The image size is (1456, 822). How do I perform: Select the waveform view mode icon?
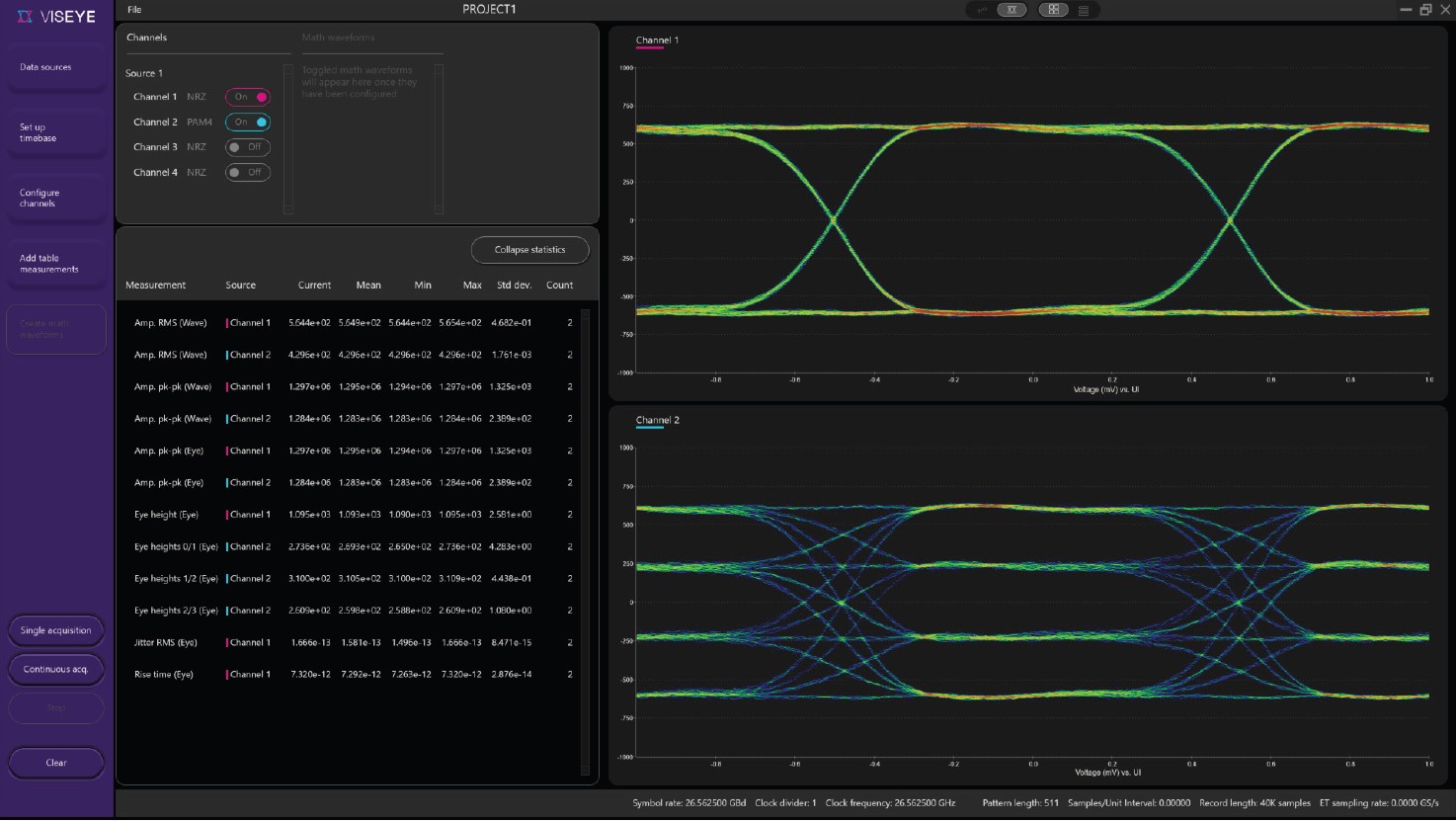[982, 10]
